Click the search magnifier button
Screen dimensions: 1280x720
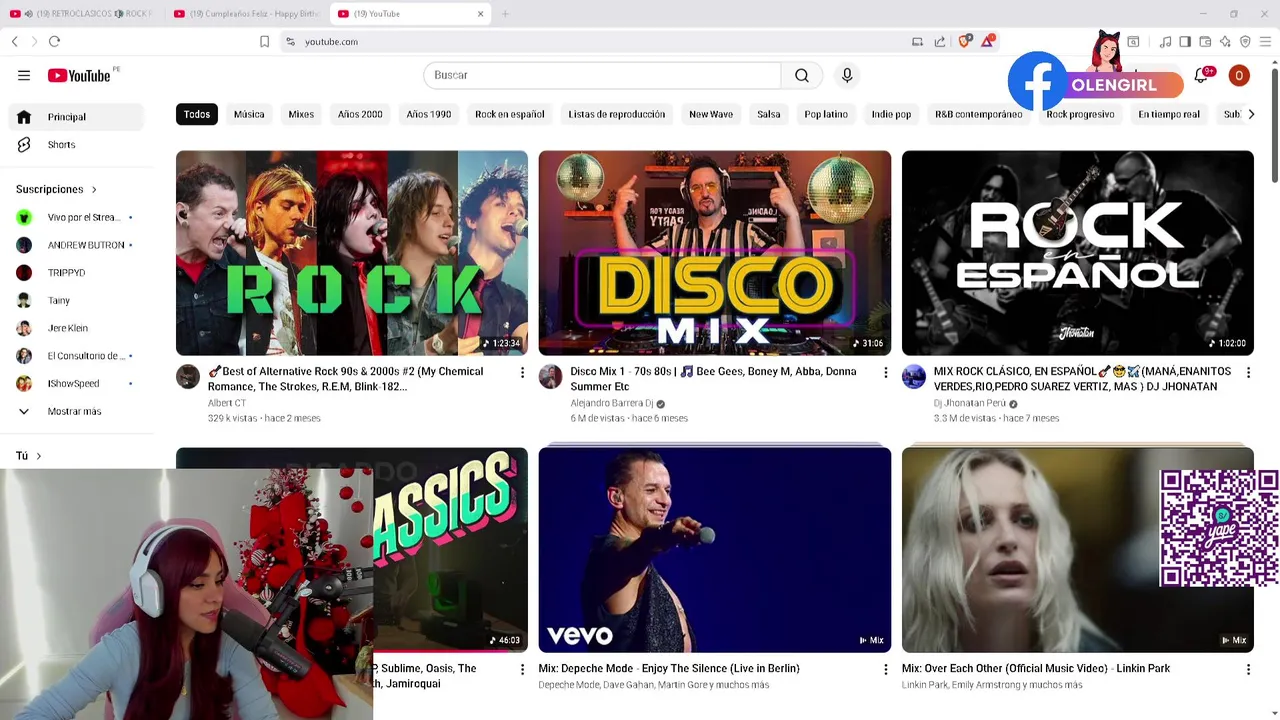tap(802, 75)
